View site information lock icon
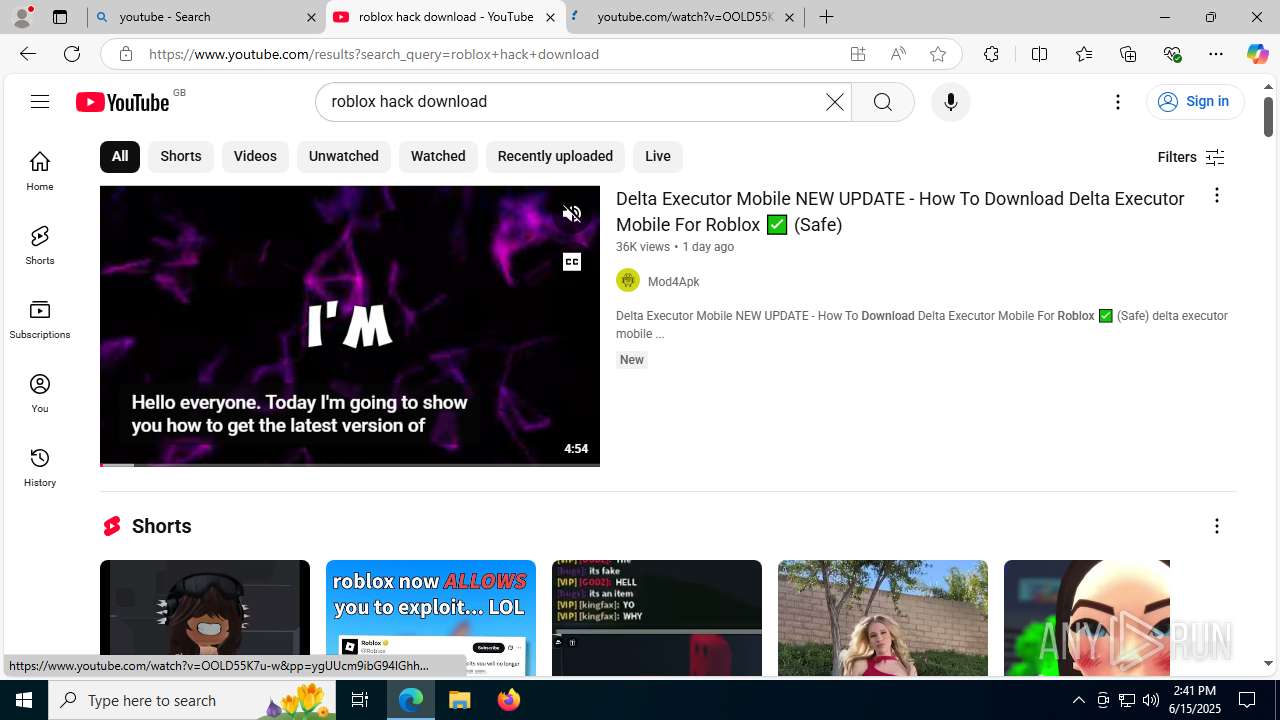 click(125, 54)
